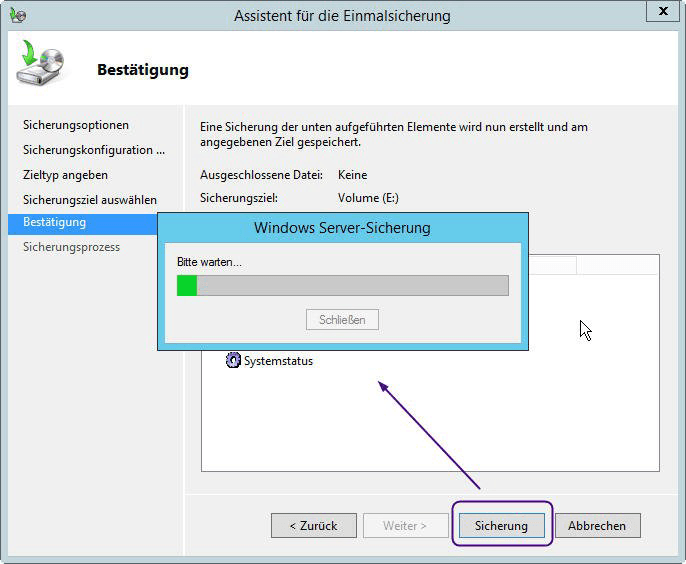Click the backup wizard icon in title bar
This screenshot has height=564, width=686.
[17, 15]
